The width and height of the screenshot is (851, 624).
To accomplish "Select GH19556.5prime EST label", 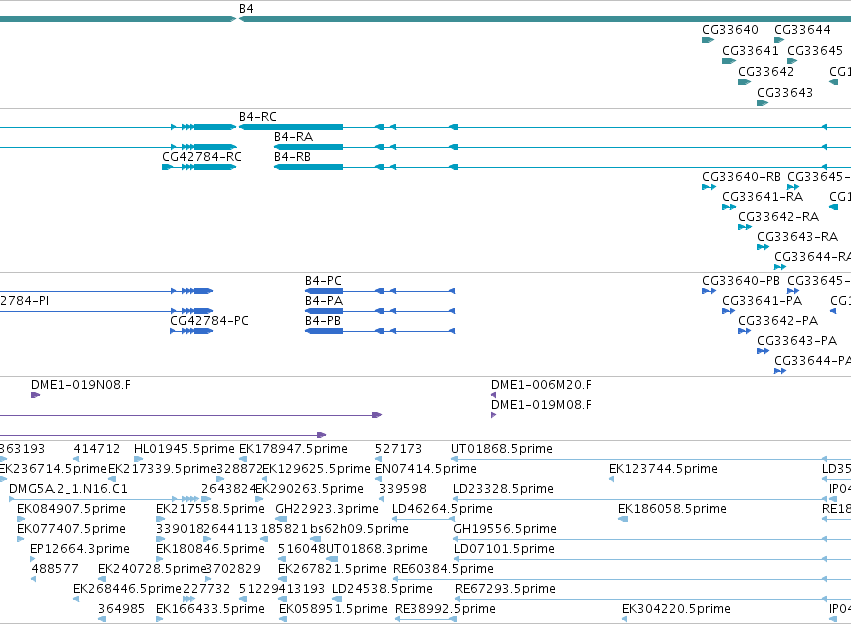I will pos(505,530).
